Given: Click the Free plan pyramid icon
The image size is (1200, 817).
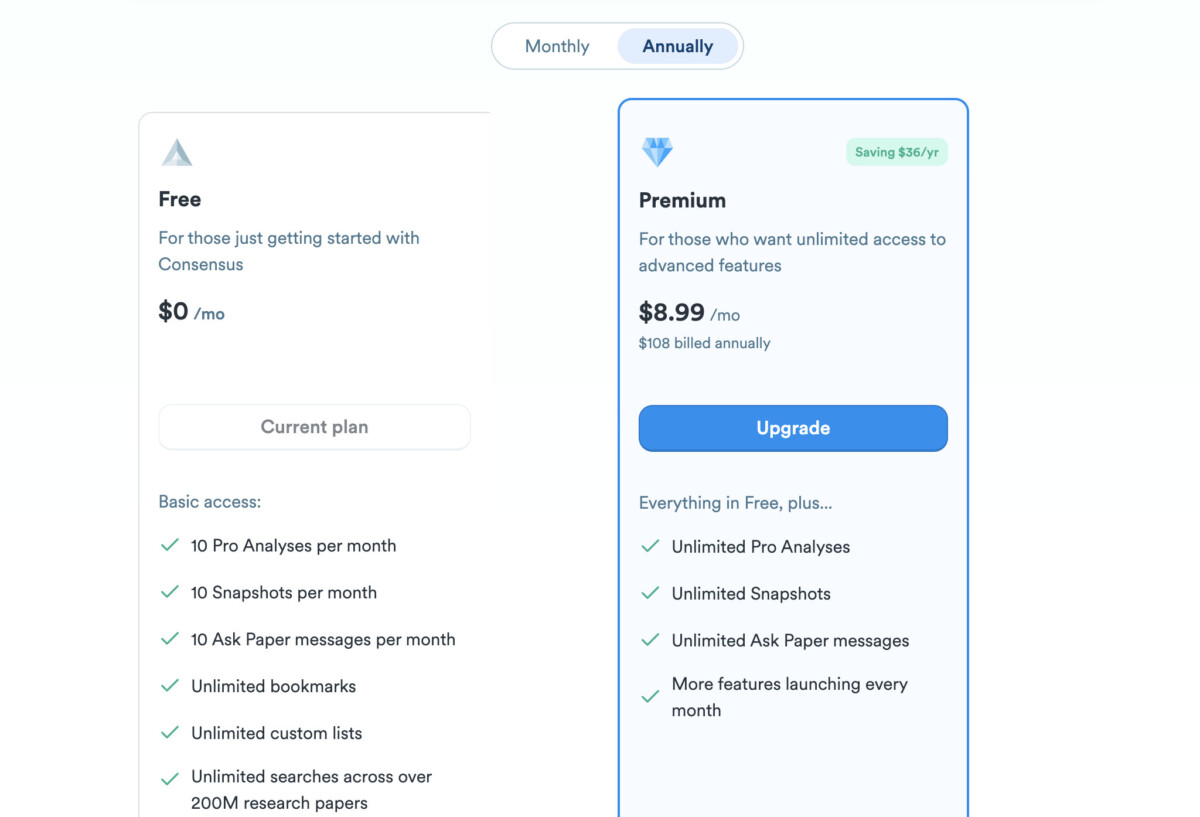Looking at the screenshot, I should pos(177,152).
